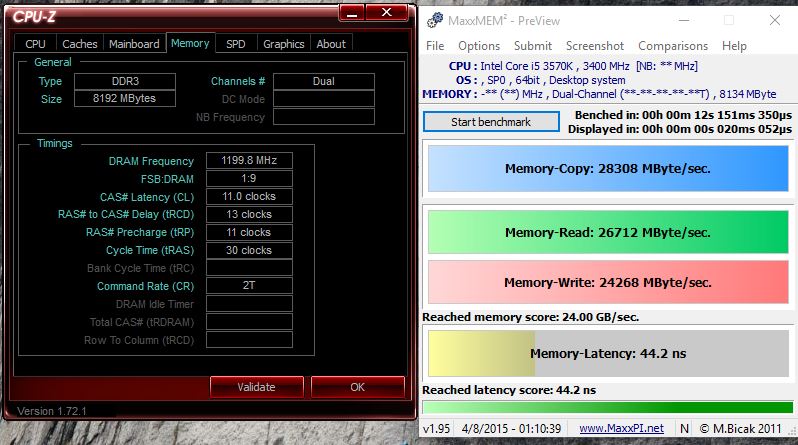Open the Options menu in MaxxMEM
798x445 pixels.
coord(479,46)
